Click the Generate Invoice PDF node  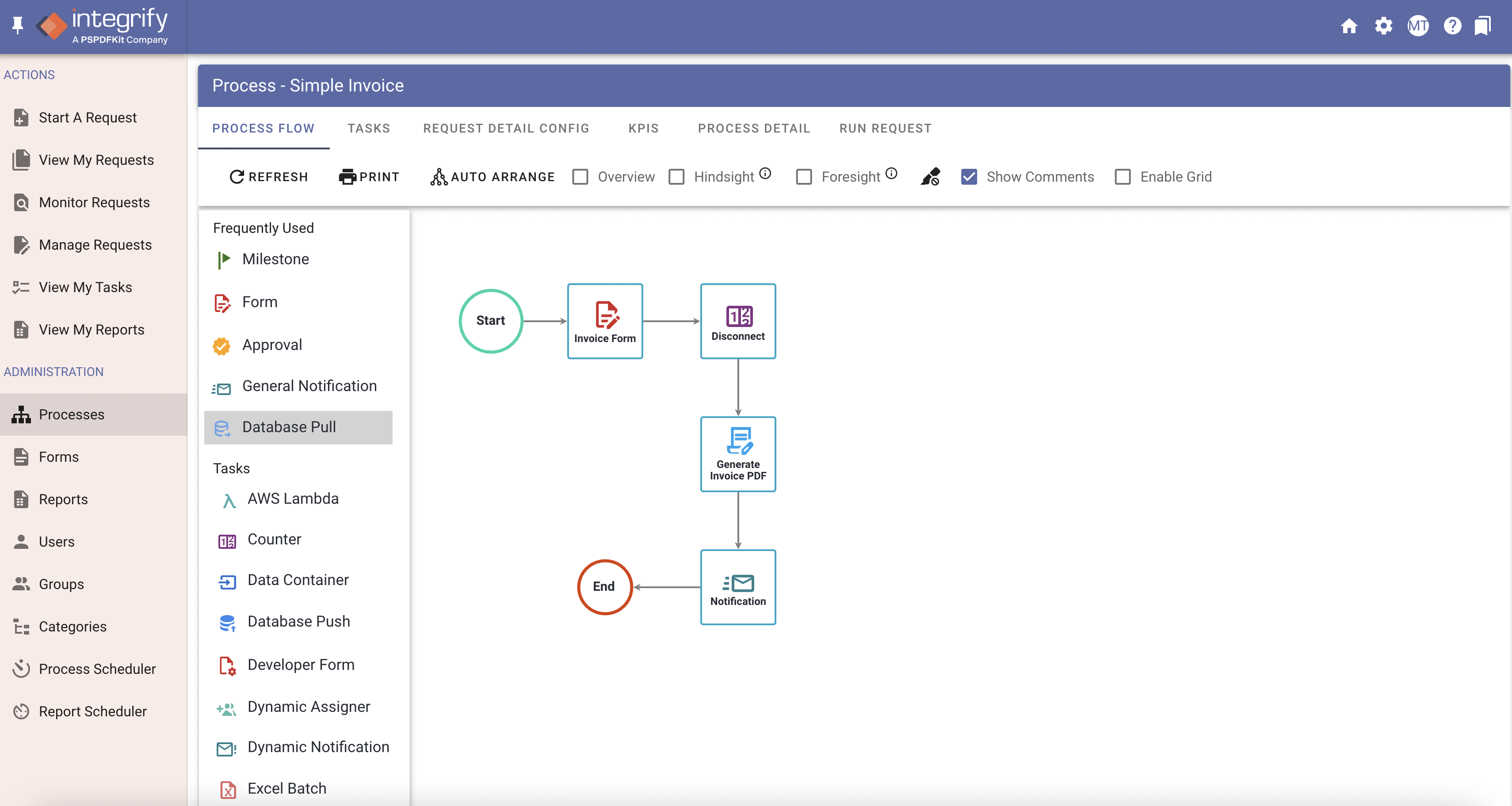pos(738,455)
